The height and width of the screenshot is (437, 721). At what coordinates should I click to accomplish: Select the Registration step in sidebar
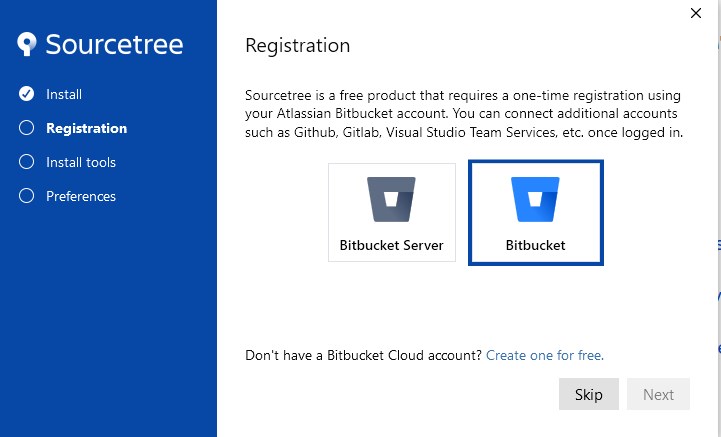(x=86, y=128)
